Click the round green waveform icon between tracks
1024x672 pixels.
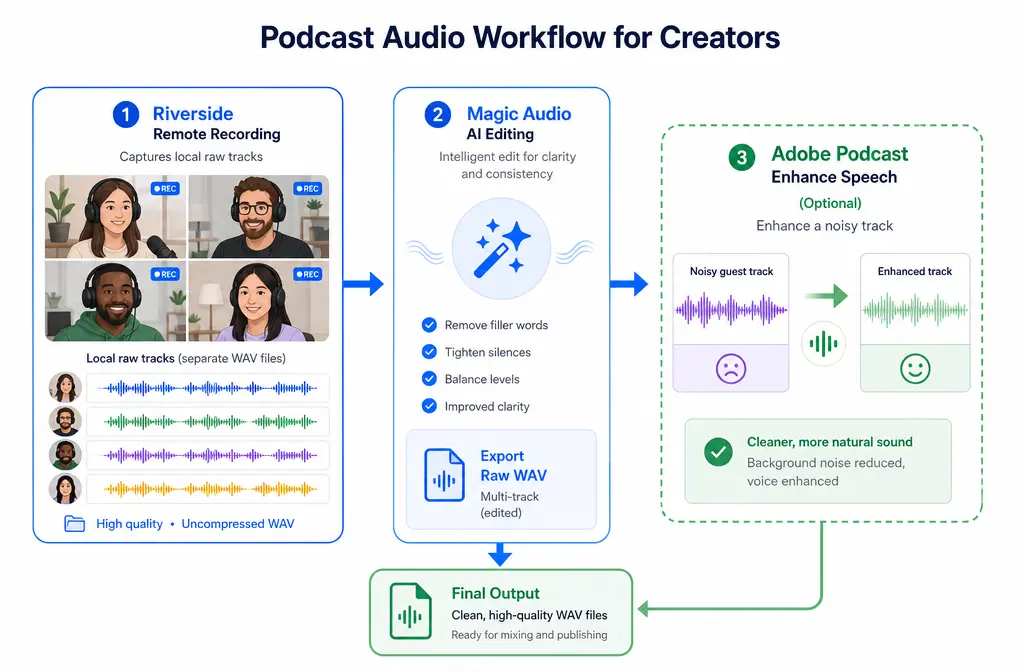point(824,344)
